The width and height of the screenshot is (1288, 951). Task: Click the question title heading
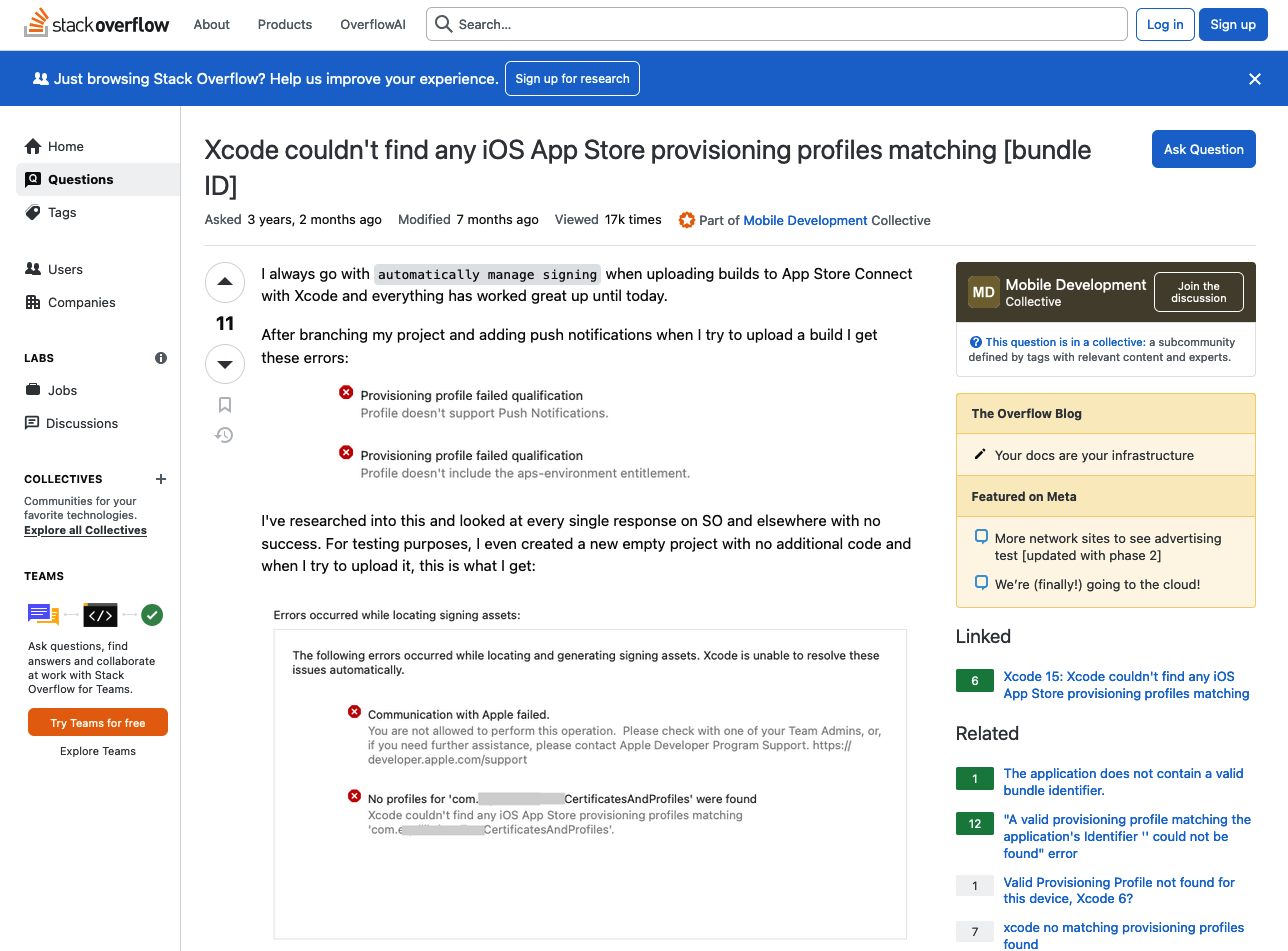647,167
